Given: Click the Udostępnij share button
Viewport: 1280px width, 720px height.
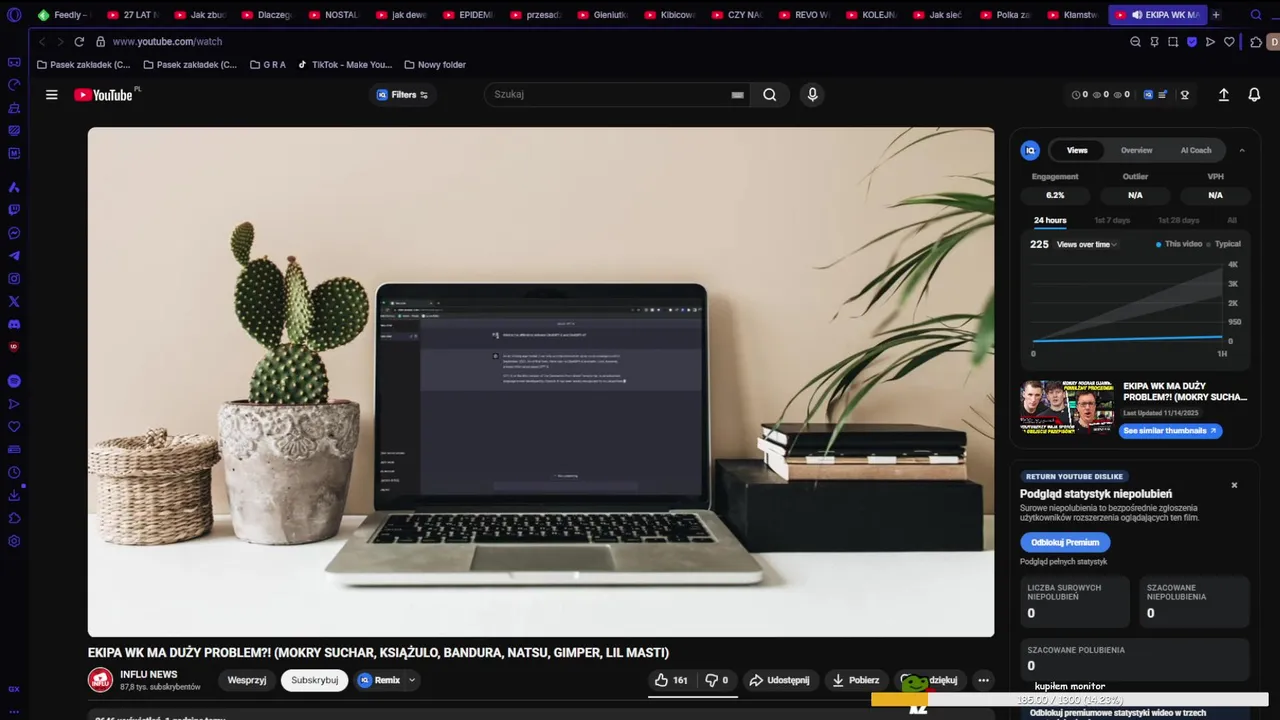Looking at the screenshot, I should (x=779, y=680).
